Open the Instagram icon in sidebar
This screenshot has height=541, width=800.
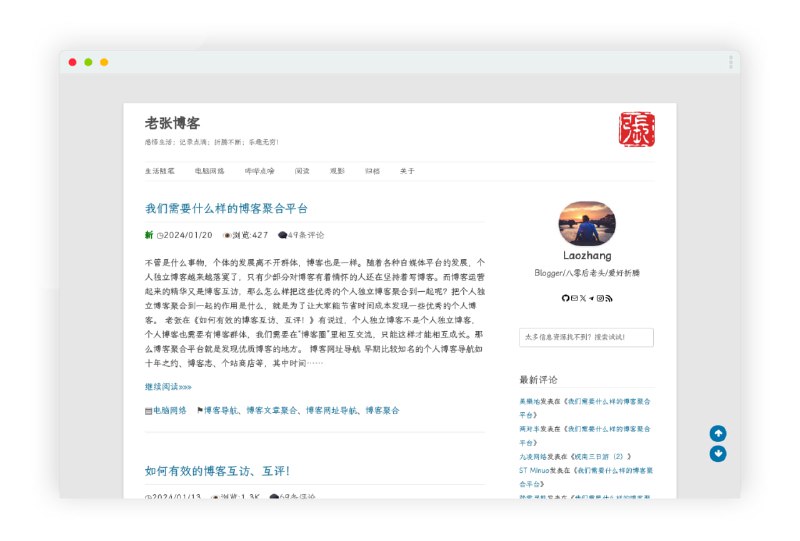coord(600,298)
